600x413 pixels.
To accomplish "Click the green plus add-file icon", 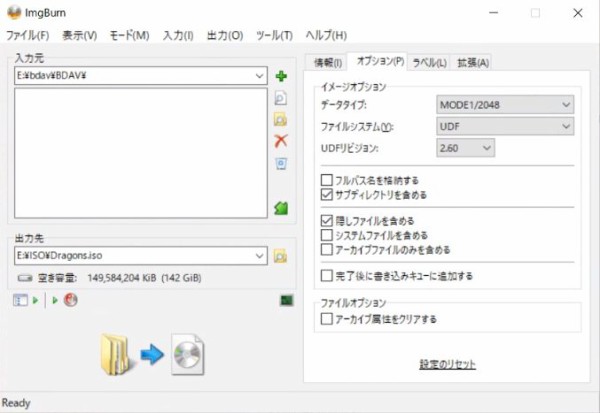I will tap(281, 76).
